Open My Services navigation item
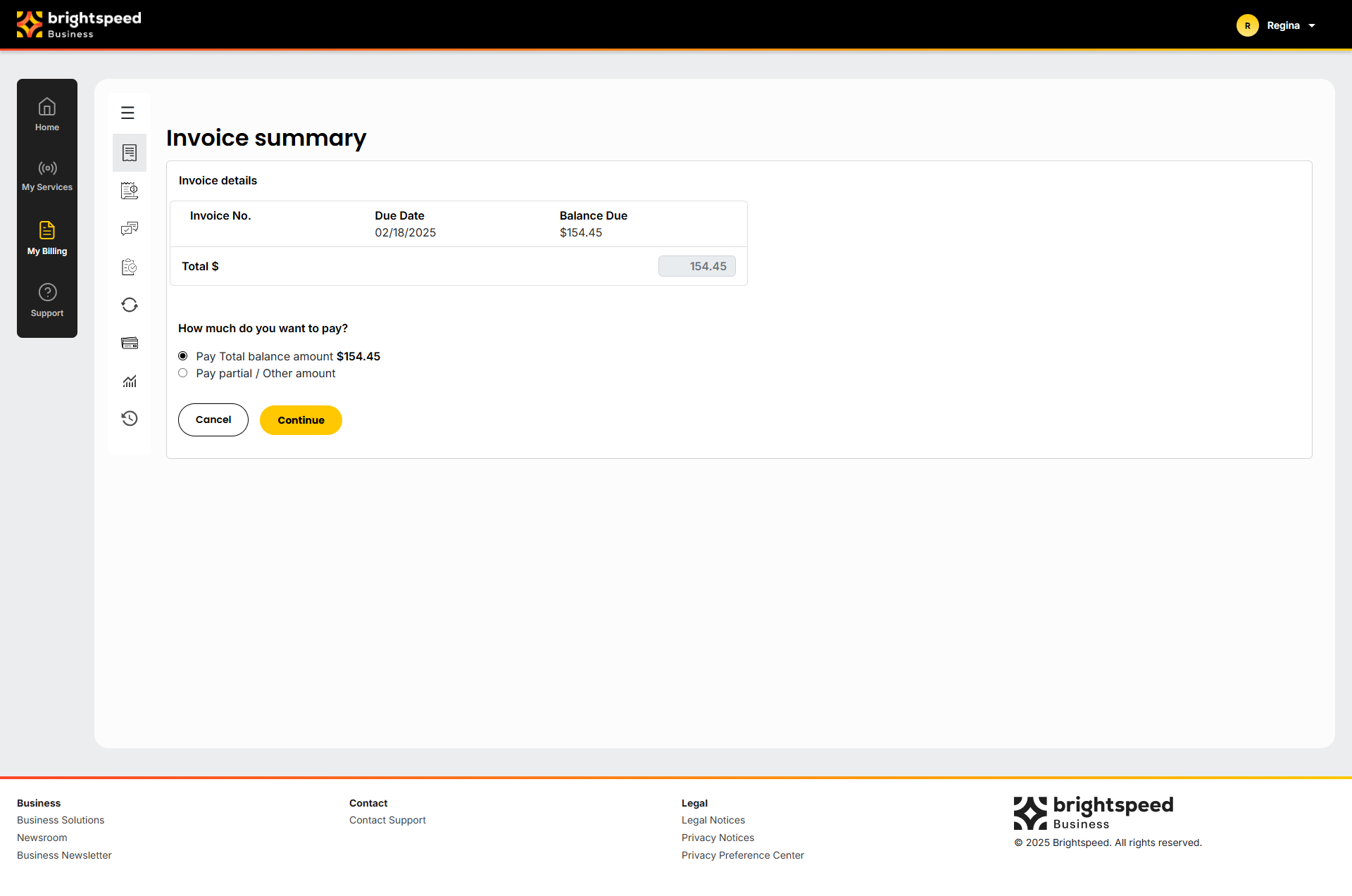This screenshot has width=1352, height=896. tap(47, 176)
